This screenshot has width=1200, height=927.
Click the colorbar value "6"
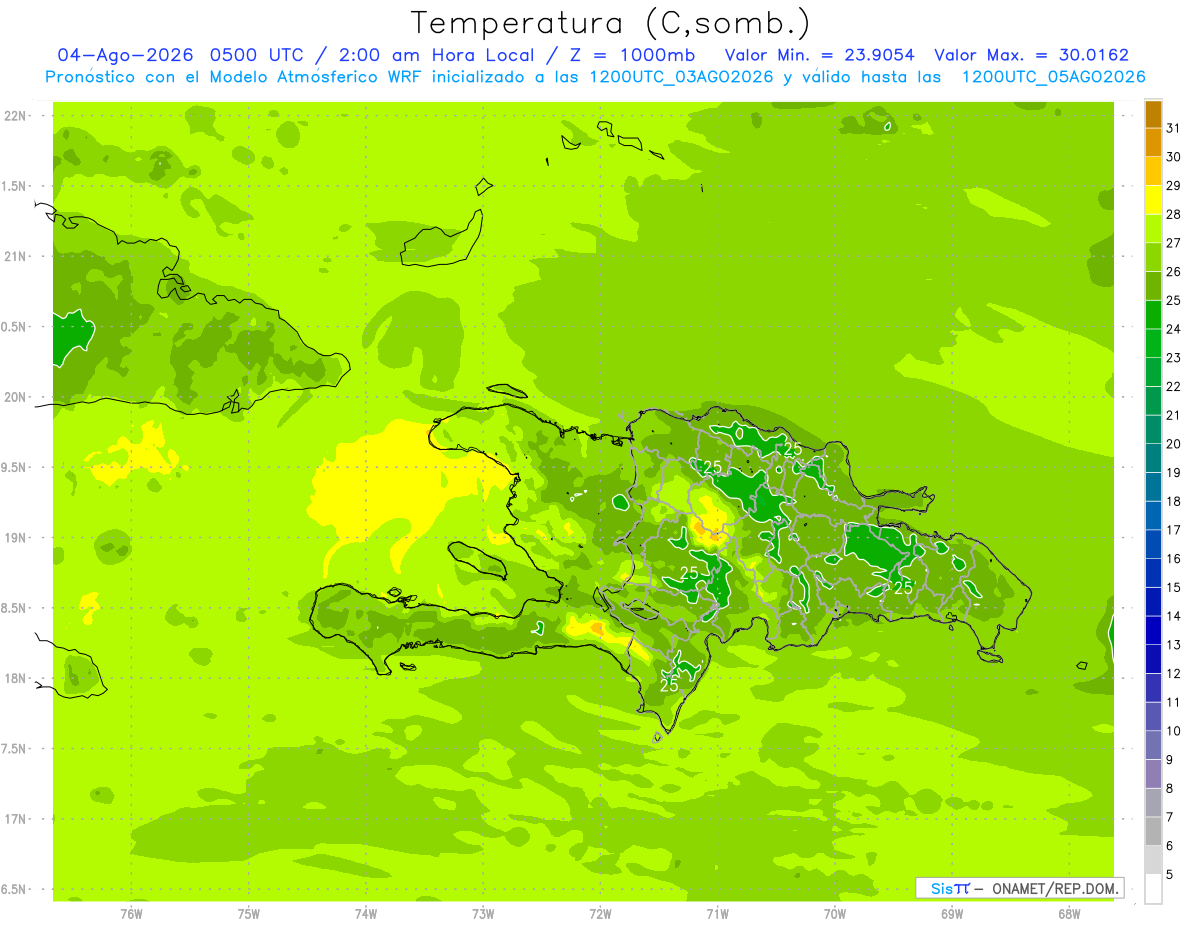click(1170, 846)
